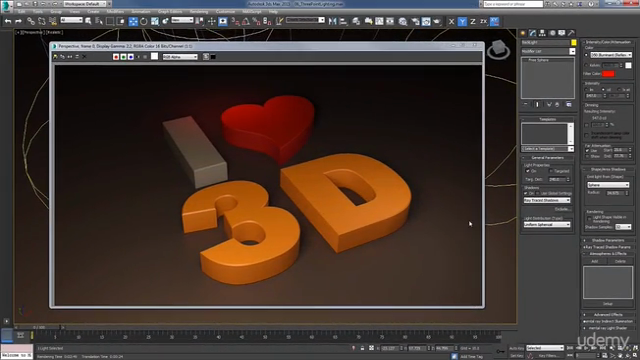The width and height of the screenshot is (640, 360).
Task: Expand the Advanced Effects rollout
Action: 608,315
